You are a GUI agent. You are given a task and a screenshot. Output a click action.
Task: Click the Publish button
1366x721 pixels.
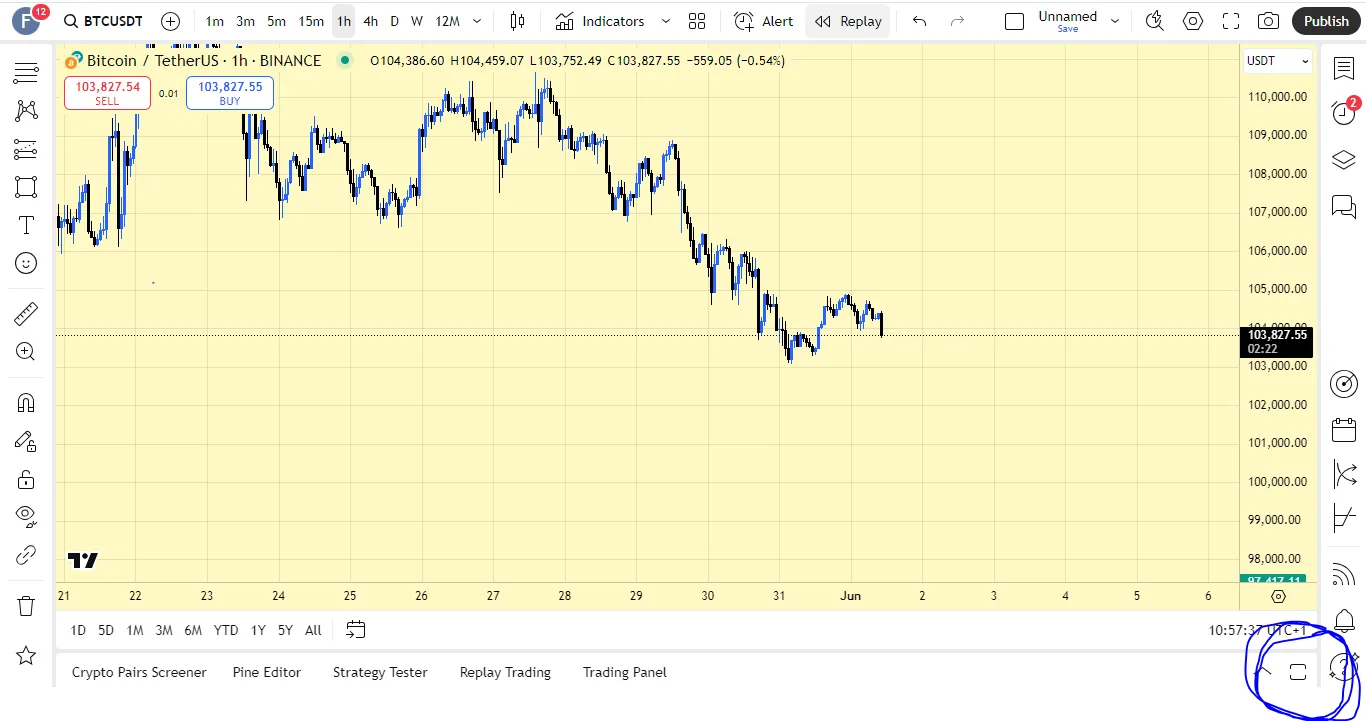point(1326,21)
